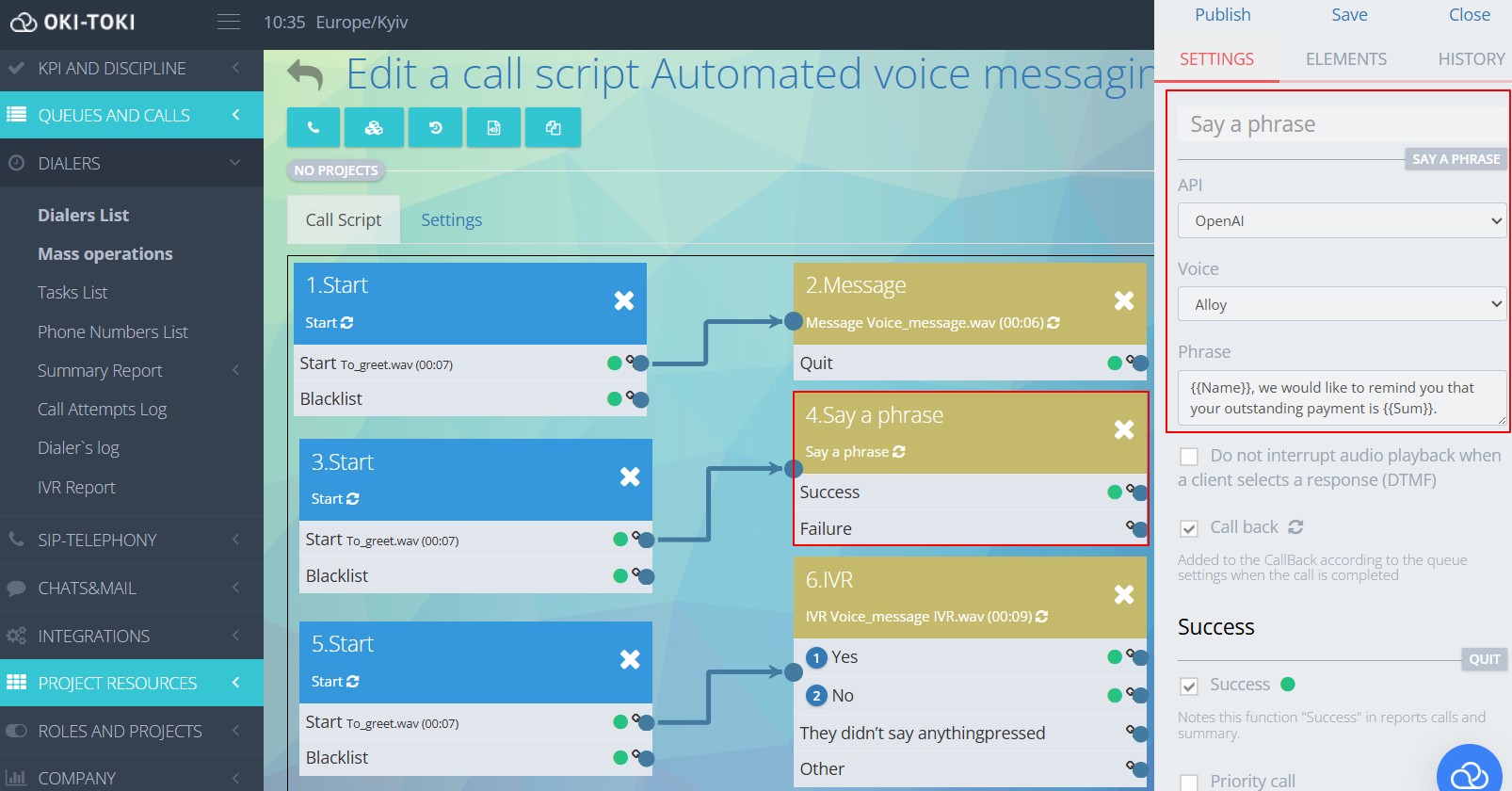
Task: Click the Publish button
Action: coord(1222,15)
